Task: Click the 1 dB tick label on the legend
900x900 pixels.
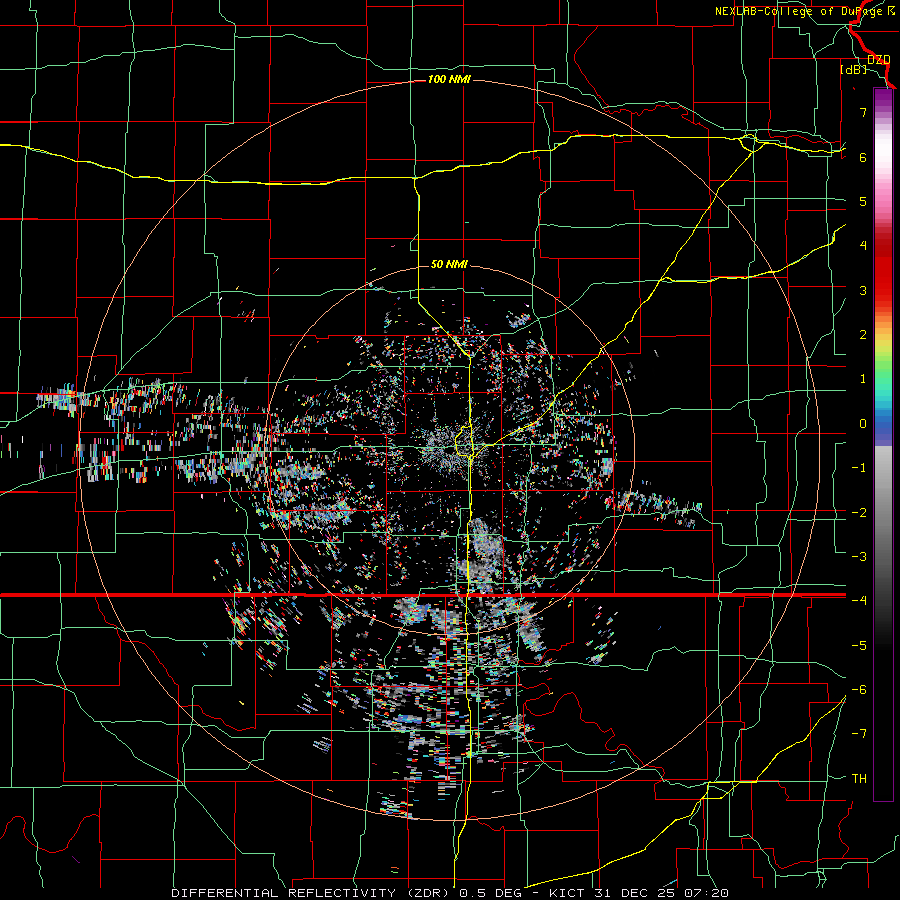Action: coord(863,379)
